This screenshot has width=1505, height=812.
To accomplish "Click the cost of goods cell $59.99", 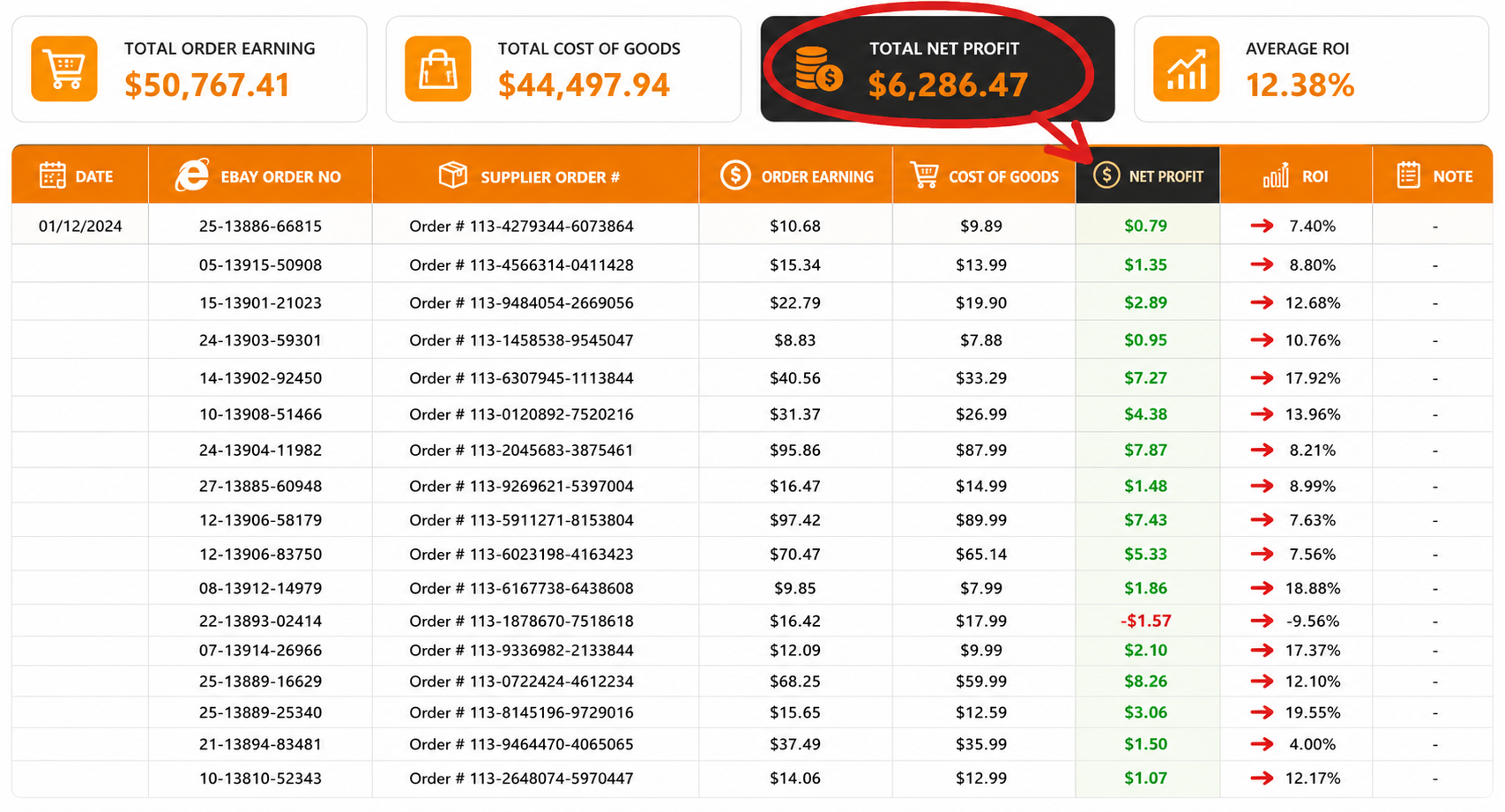I will (981, 681).
